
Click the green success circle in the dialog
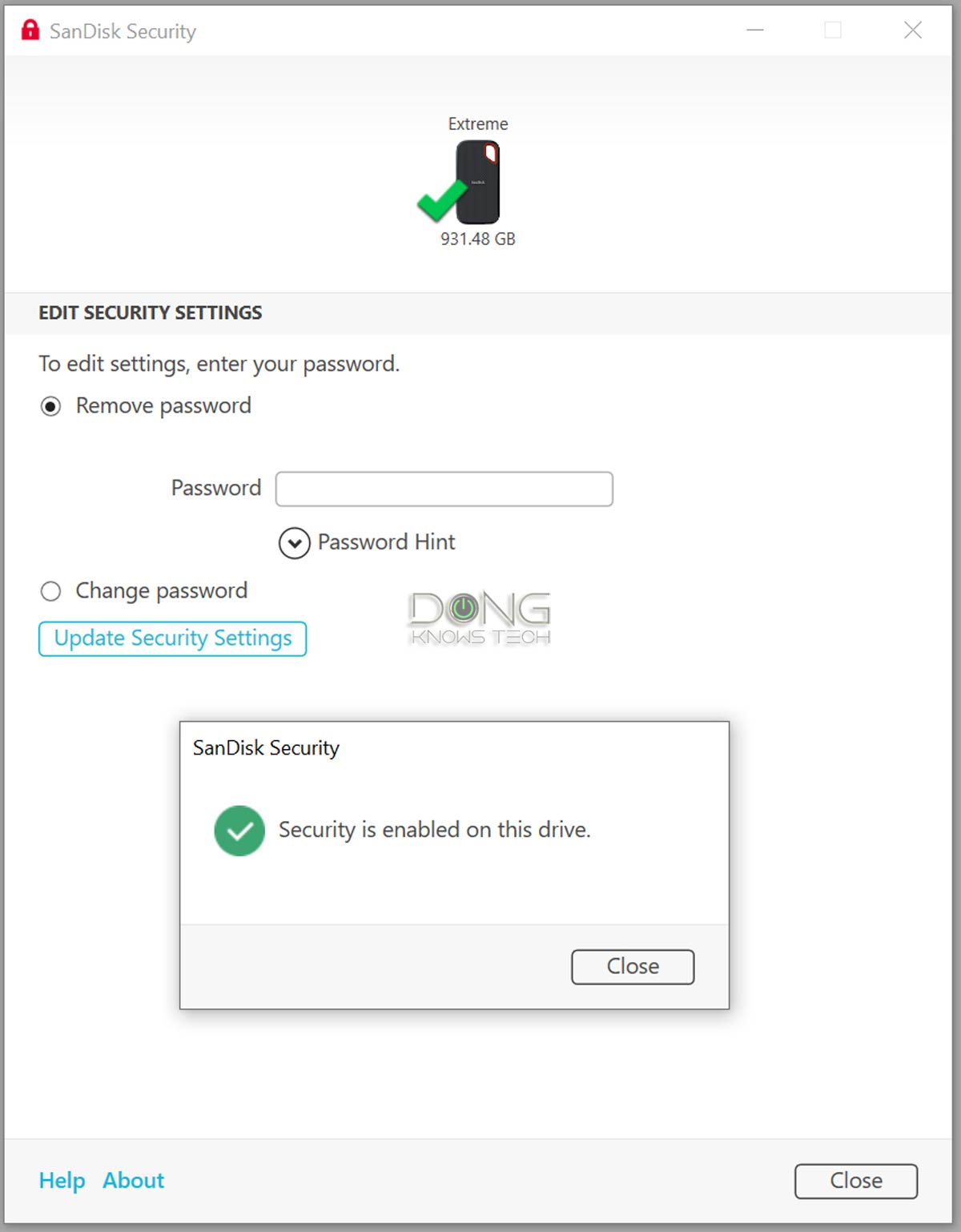click(239, 831)
